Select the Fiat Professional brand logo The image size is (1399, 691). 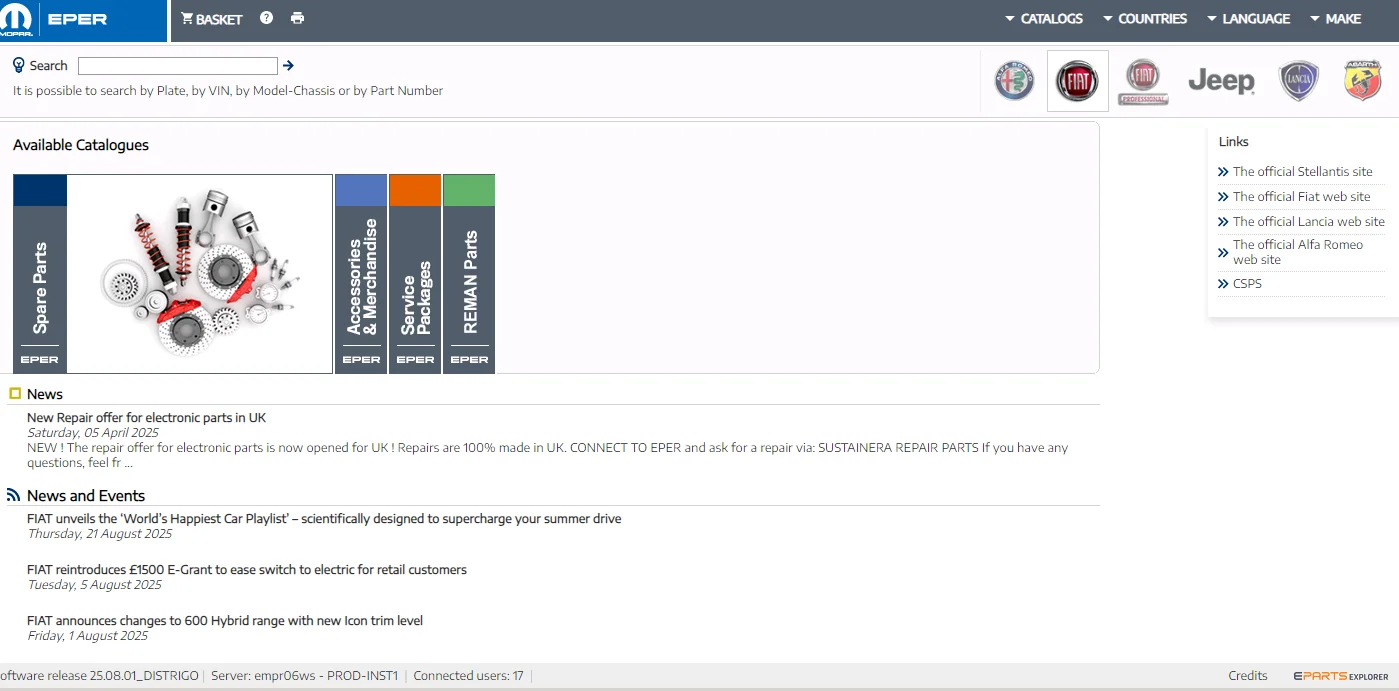click(1143, 81)
